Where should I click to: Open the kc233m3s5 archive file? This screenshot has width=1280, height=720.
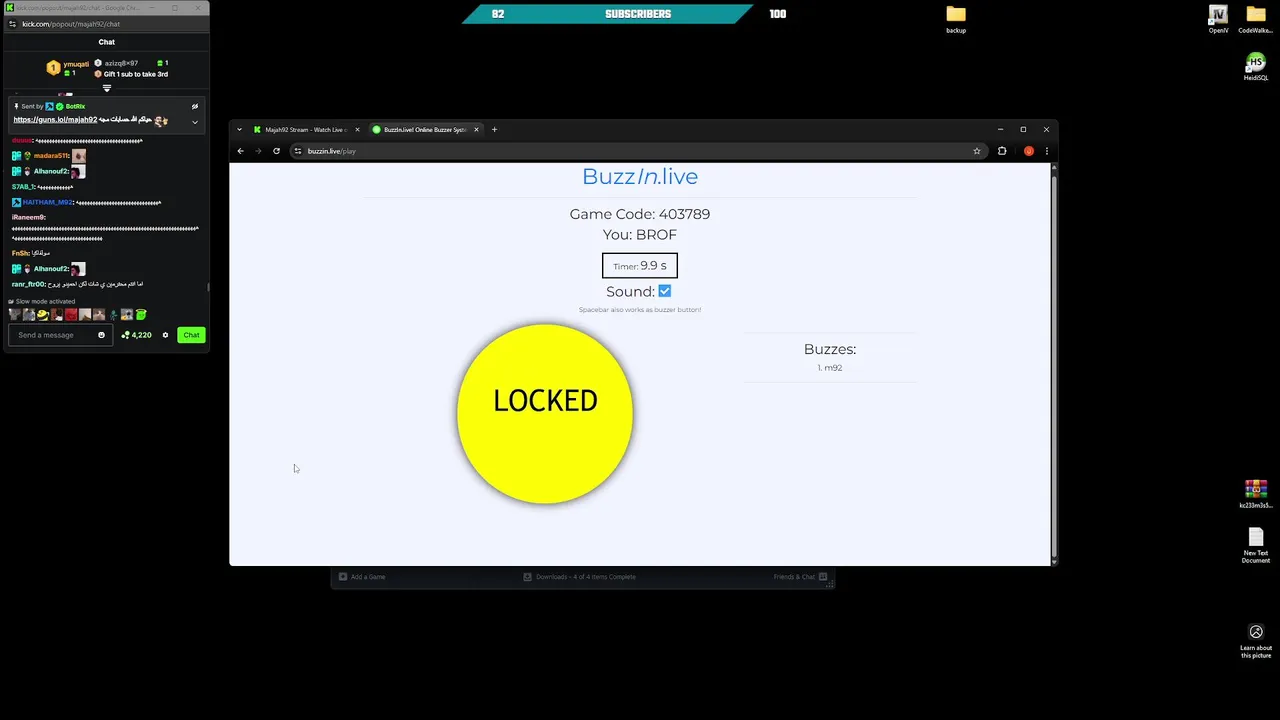[x=1256, y=494]
